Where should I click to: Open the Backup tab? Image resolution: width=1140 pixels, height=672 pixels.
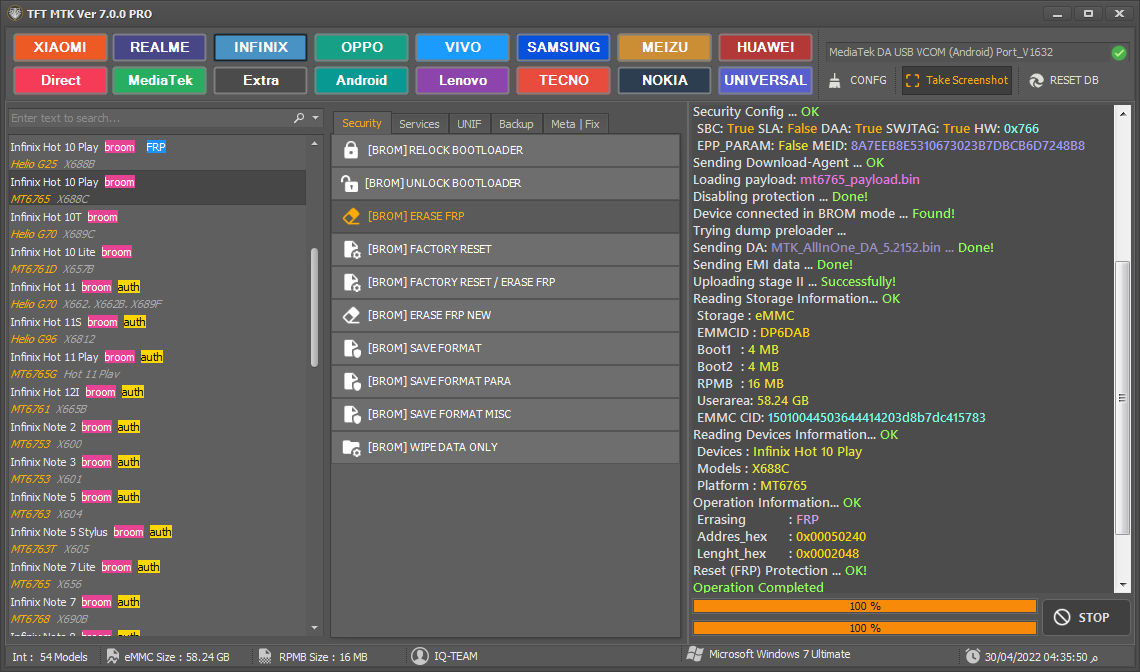[x=516, y=124]
